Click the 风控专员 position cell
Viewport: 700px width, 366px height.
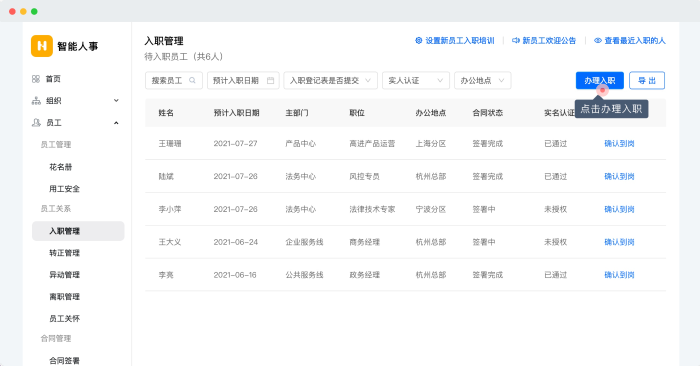pyautogui.click(x=365, y=176)
